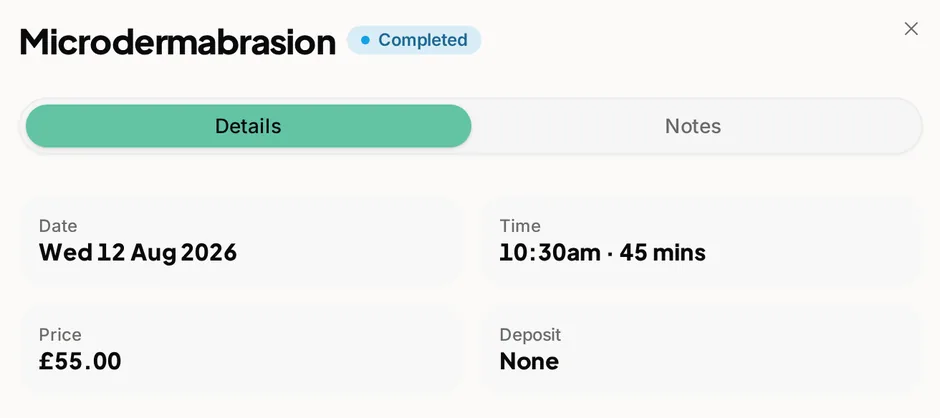The height and width of the screenshot is (418, 940).
Task: Click the Wed 12 portion of the date
Action: point(81,252)
